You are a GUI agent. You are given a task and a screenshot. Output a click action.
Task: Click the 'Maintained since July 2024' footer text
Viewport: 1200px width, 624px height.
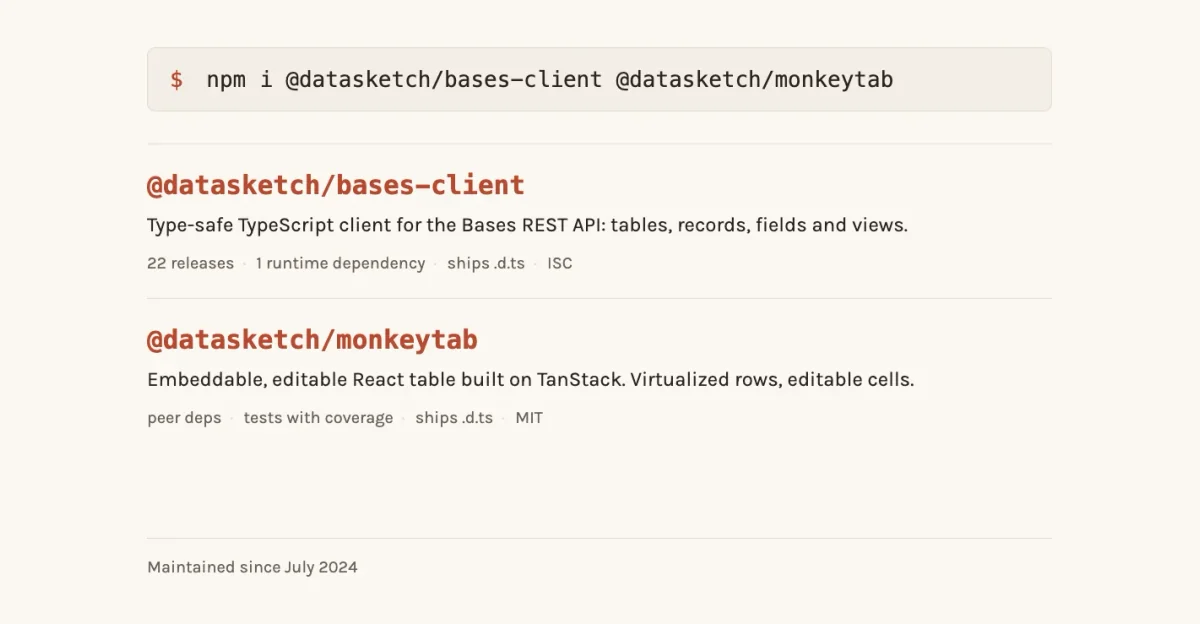(252, 567)
